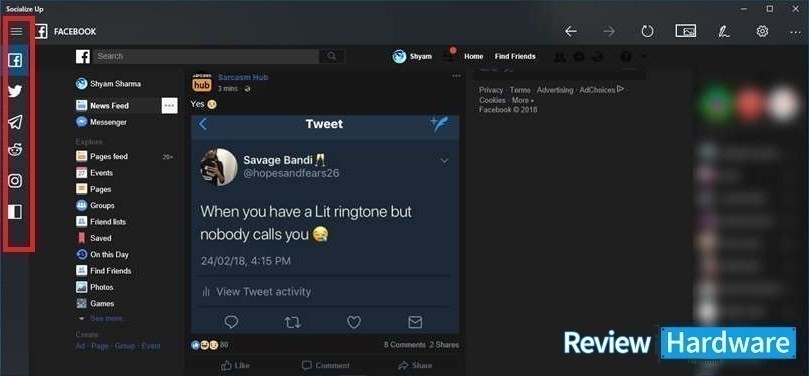Open Games in the Explore list
This screenshot has width=809, height=376.
click(x=95, y=304)
